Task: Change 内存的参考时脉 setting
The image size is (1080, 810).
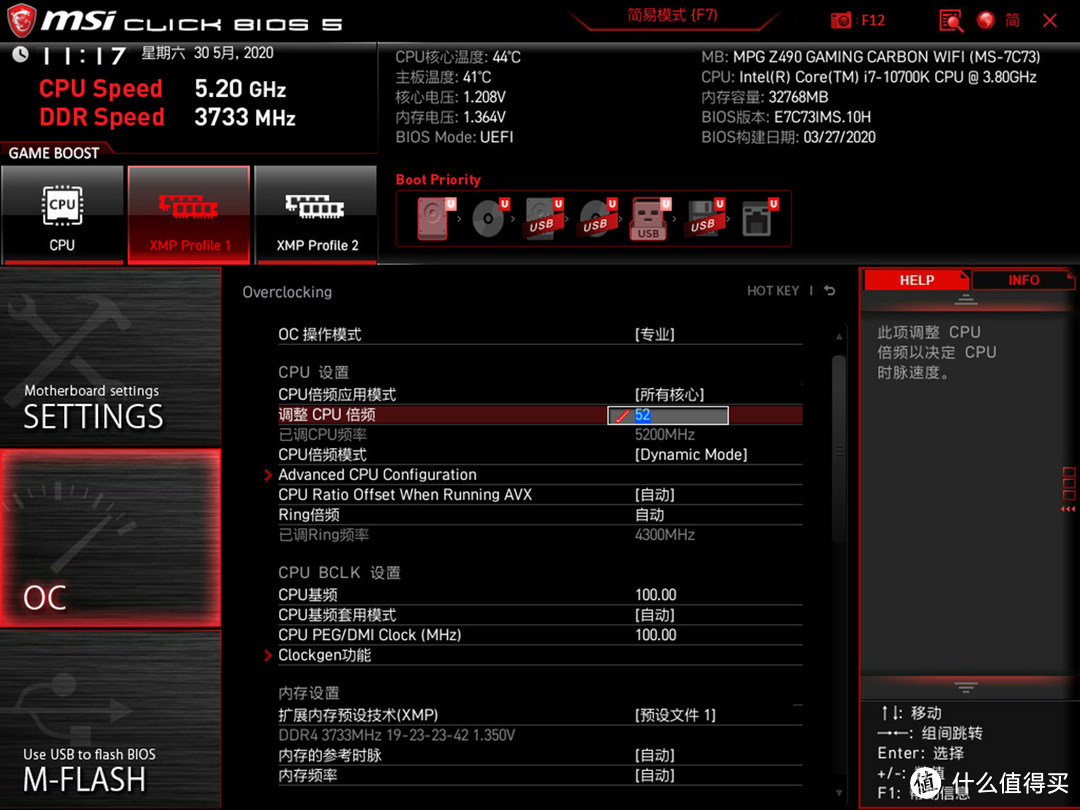Action: (x=540, y=755)
